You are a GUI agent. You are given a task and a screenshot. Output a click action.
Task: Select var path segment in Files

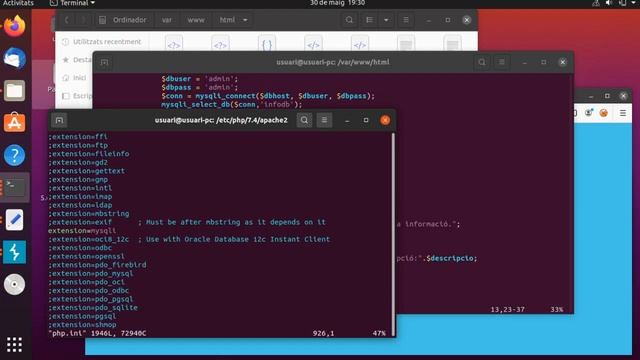[167, 20]
